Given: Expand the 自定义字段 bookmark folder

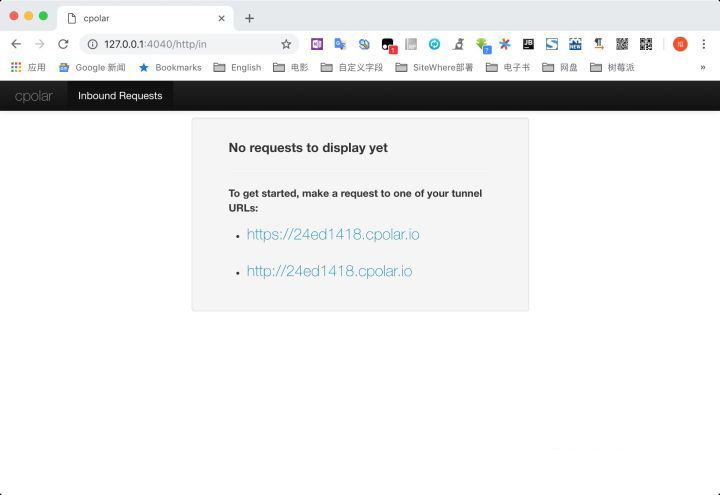Looking at the screenshot, I should click(x=352, y=68).
